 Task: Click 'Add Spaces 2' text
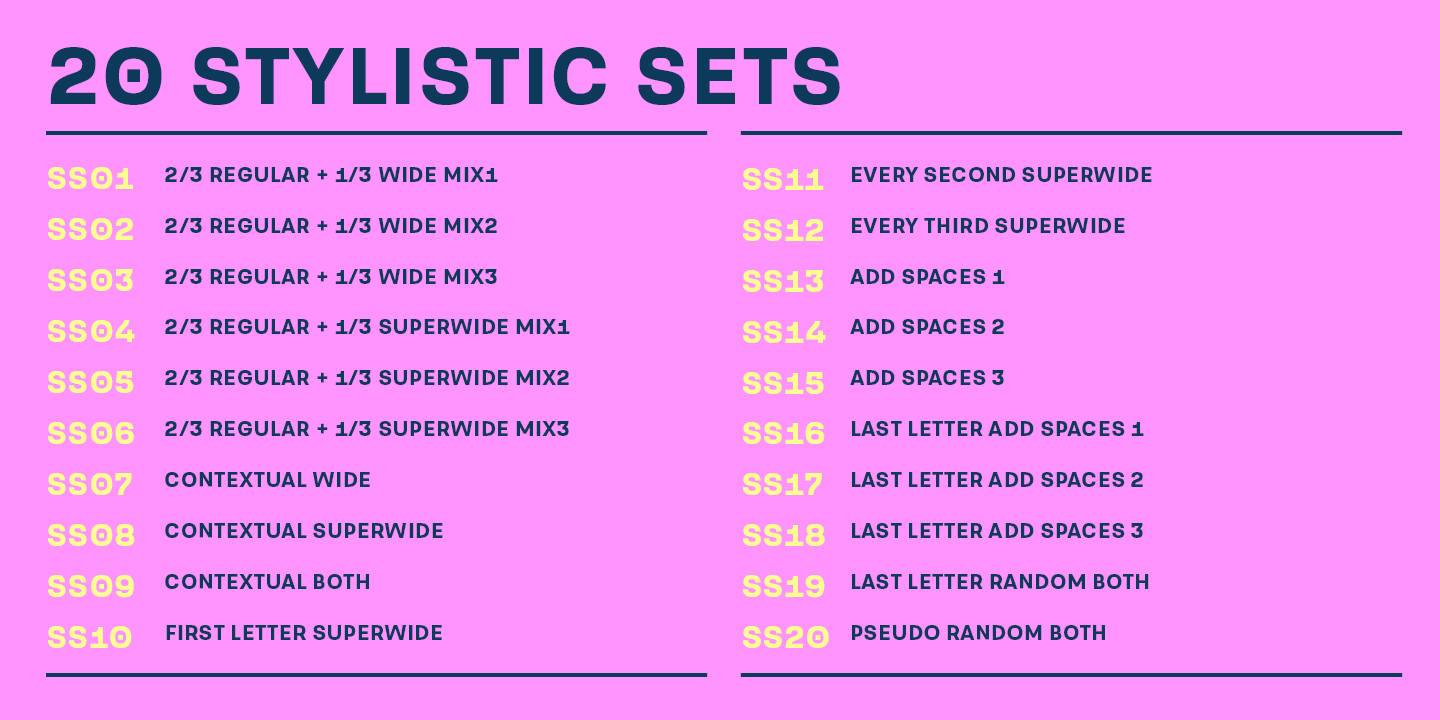(927, 327)
